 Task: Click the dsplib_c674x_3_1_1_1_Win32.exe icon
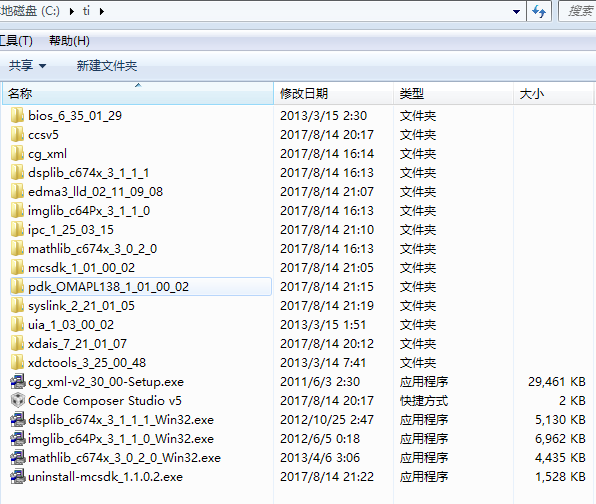(17, 419)
